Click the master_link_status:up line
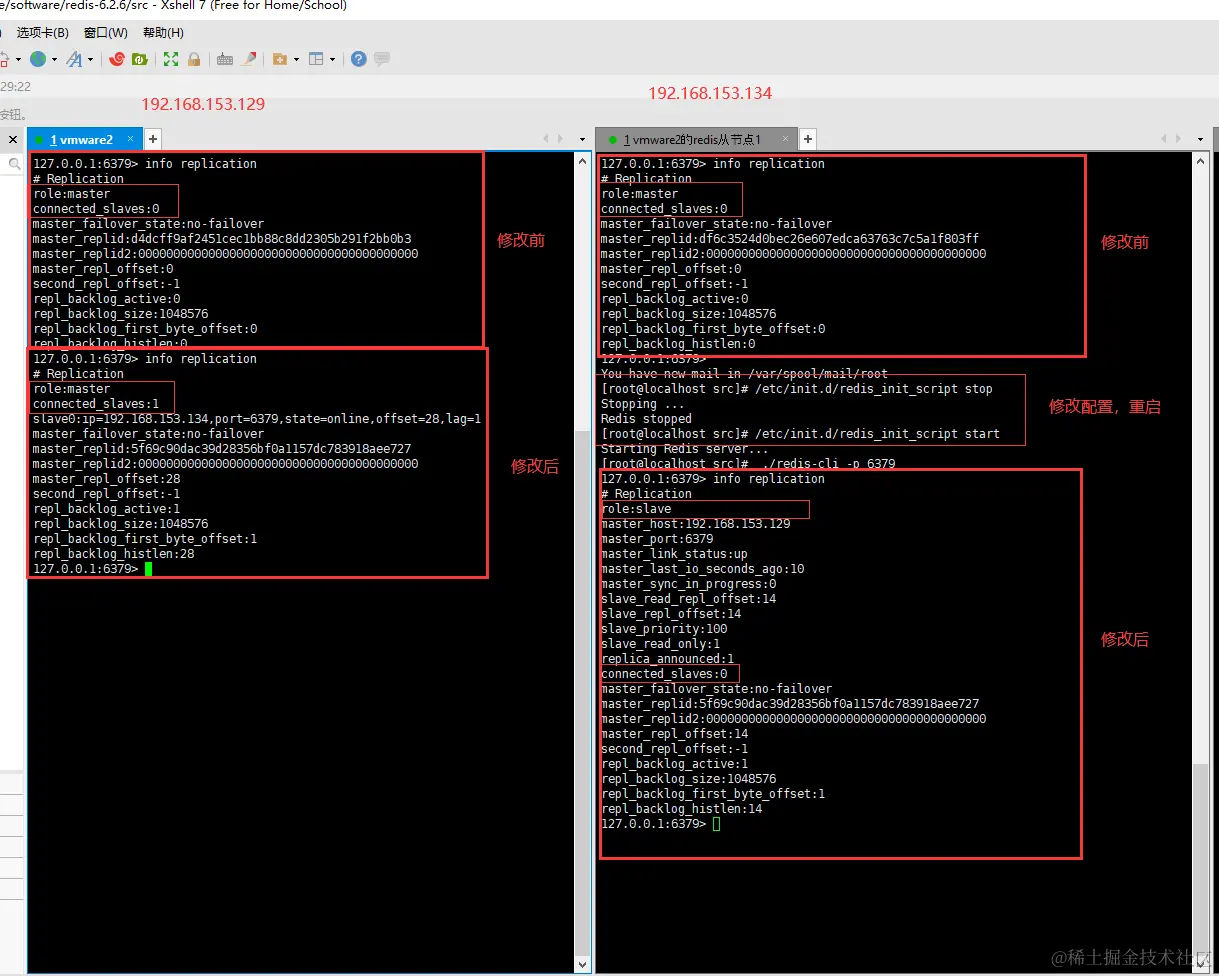The image size is (1219, 976). click(674, 554)
